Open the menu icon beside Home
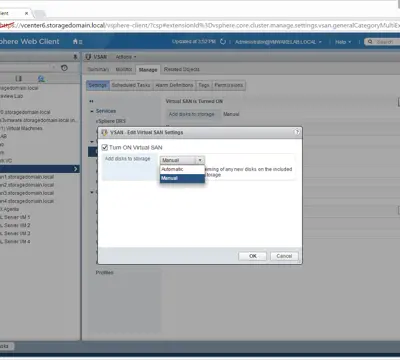The height and width of the screenshot is (360, 400). click(x=81, y=42)
